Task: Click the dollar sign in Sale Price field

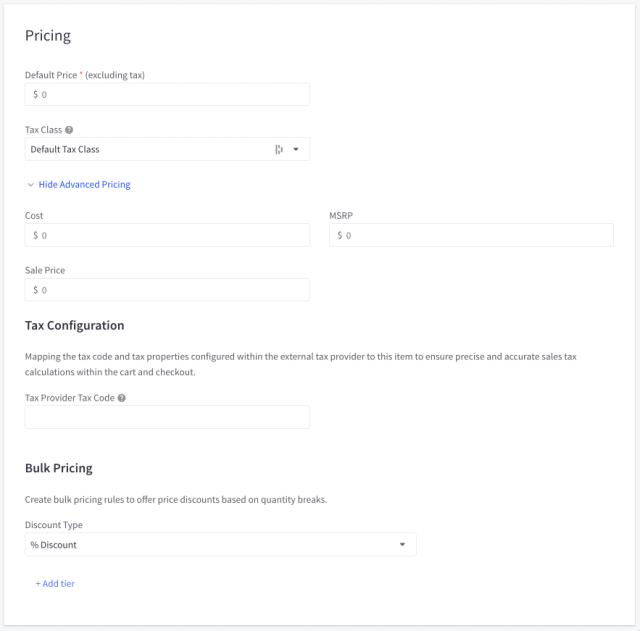Action: (x=36, y=290)
